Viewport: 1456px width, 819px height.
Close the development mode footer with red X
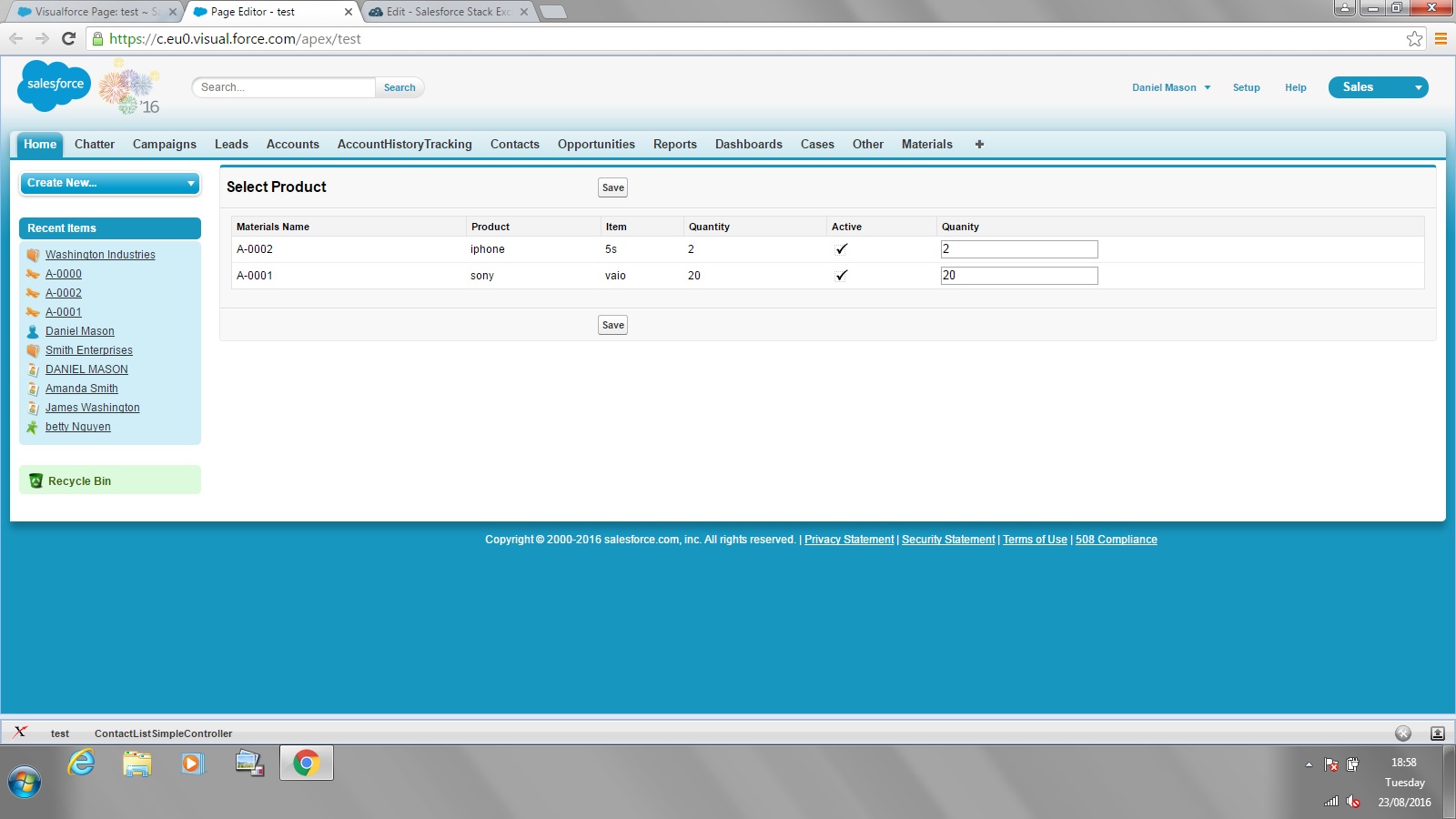tap(20, 732)
